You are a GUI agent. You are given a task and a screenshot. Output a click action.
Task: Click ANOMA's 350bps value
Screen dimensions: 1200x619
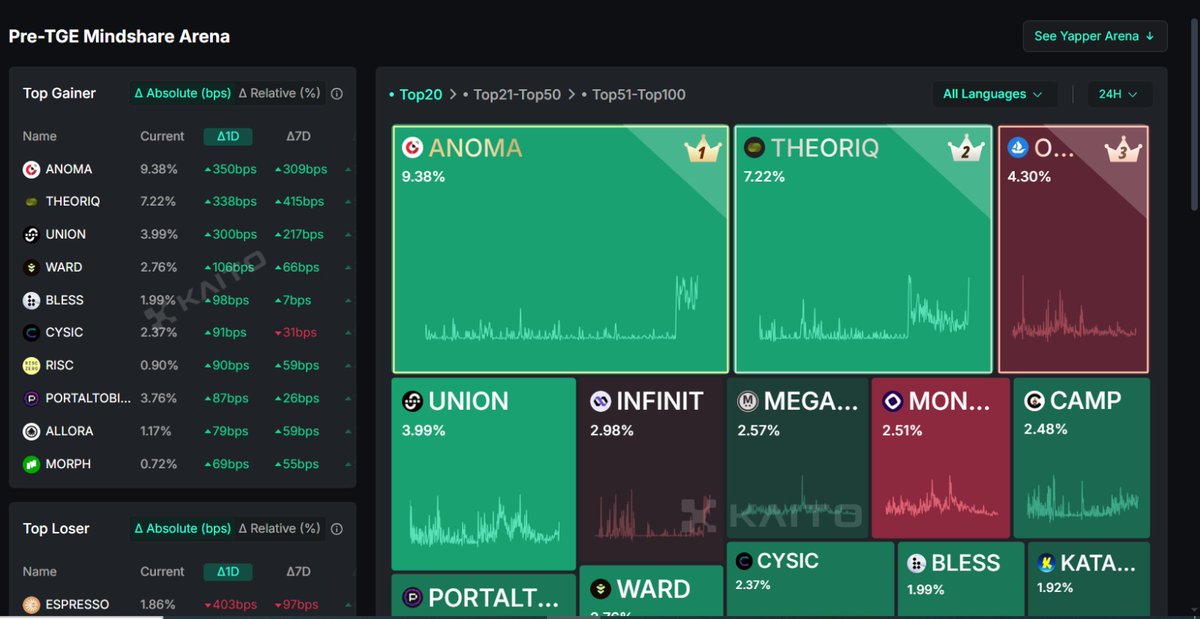click(230, 170)
